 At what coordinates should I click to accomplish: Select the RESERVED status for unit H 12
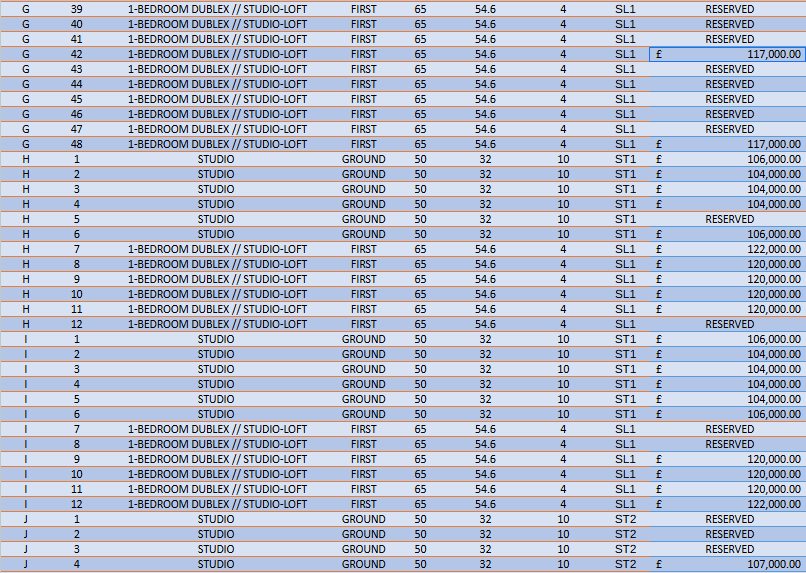coord(729,324)
